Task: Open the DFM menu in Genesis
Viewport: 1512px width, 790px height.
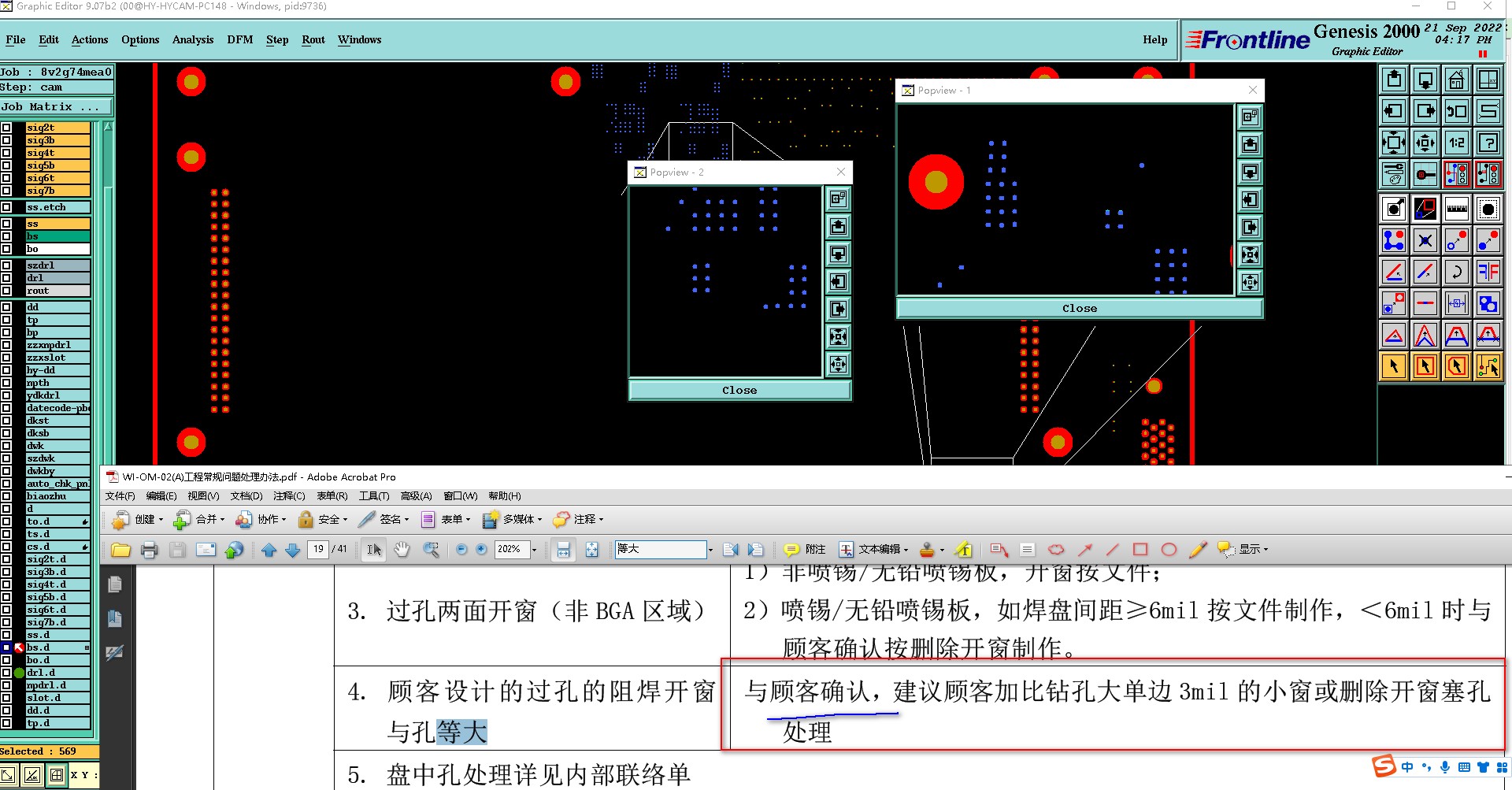Action: (x=240, y=39)
